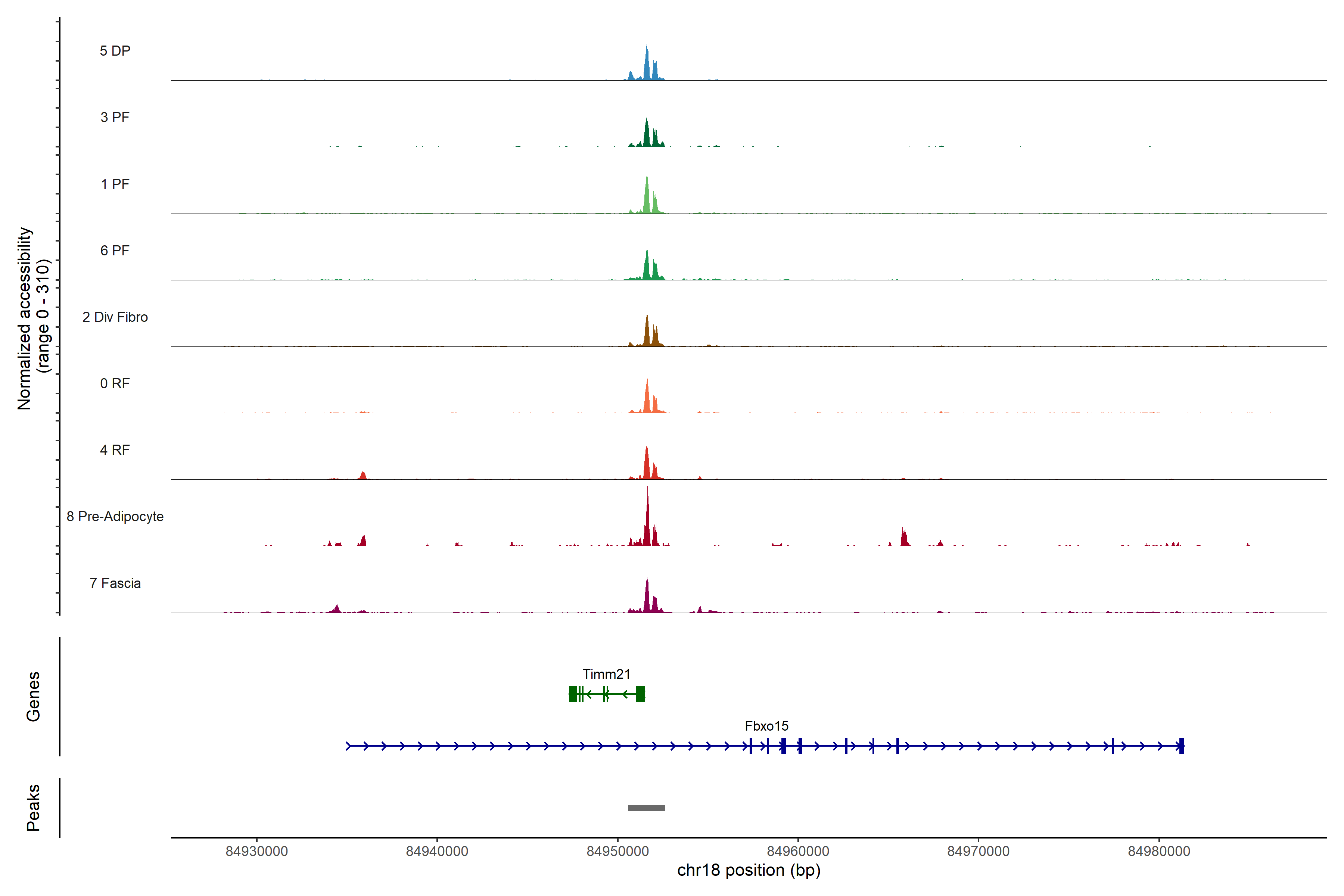1344x896 pixels.
Task: Click the 3 PF track label
Action: tap(115, 117)
